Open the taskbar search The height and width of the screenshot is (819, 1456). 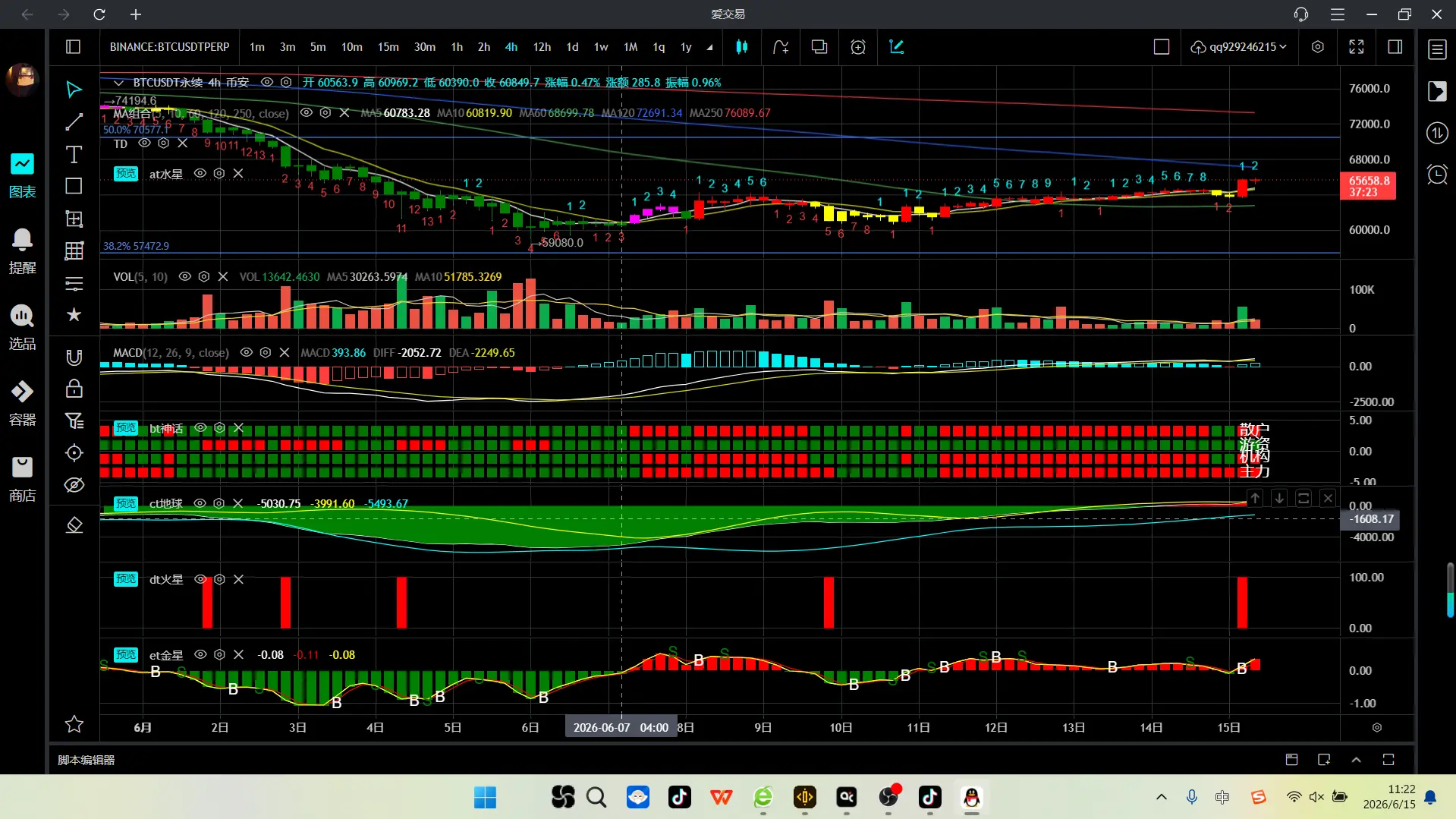pos(596,797)
